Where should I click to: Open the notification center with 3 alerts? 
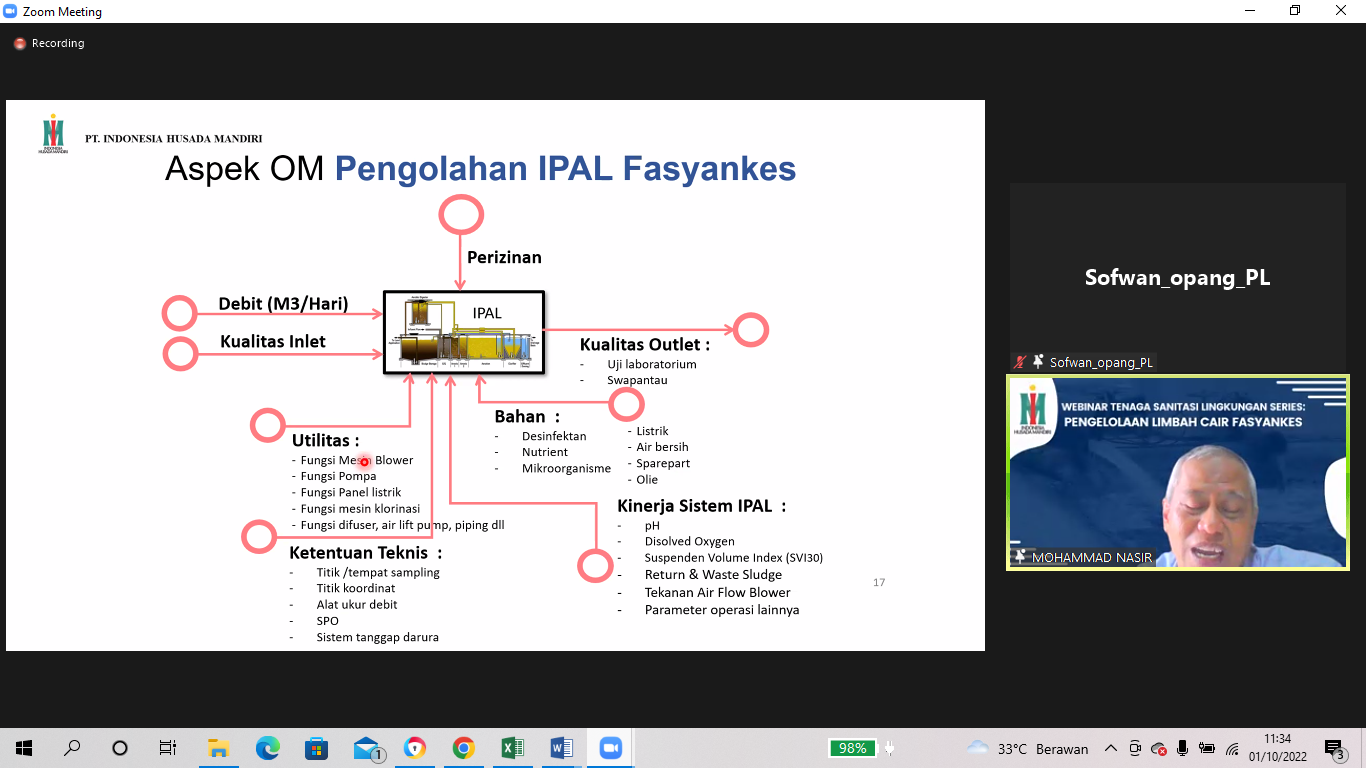tap(1334, 749)
